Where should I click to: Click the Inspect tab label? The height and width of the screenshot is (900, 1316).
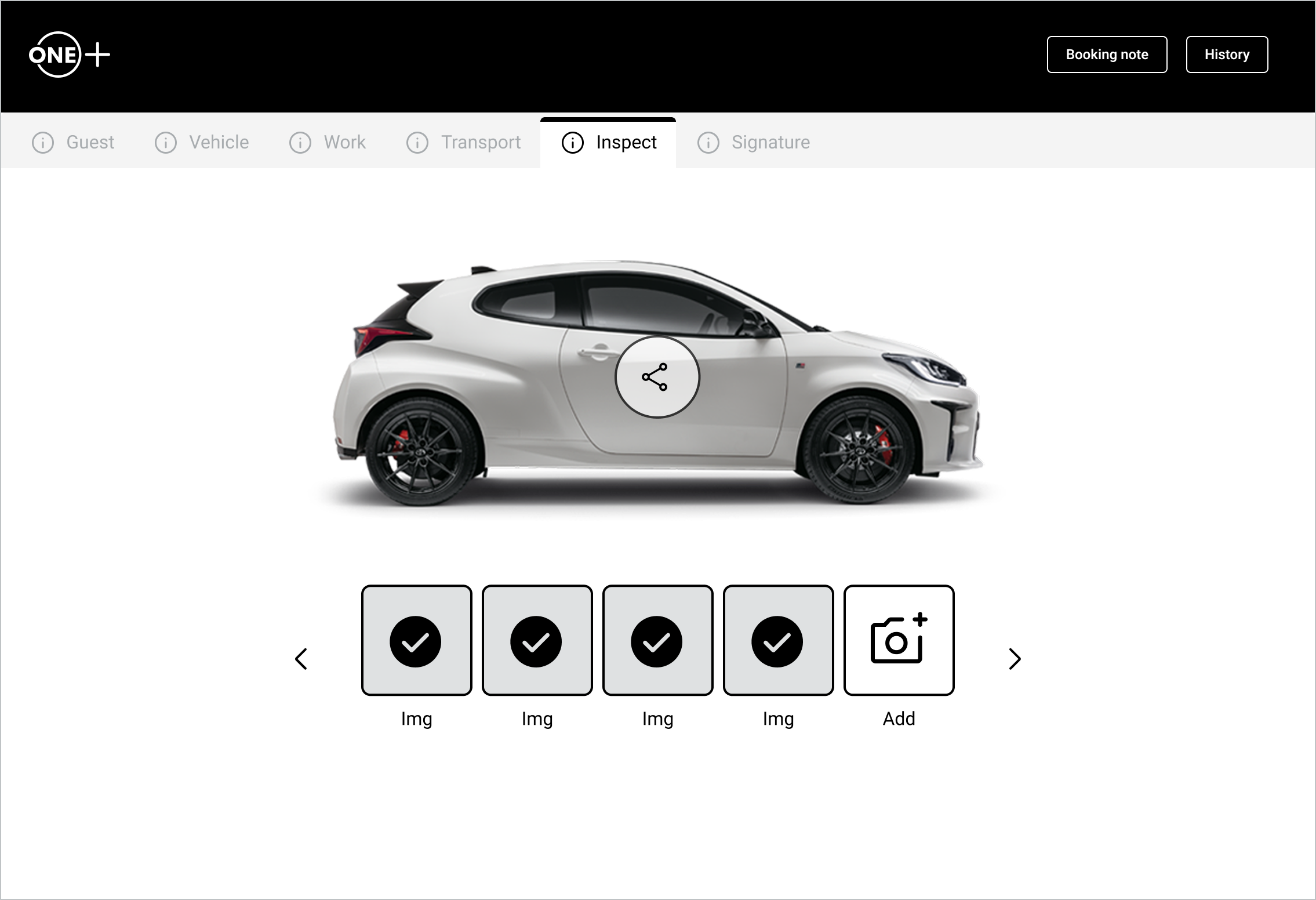coord(626,143)
